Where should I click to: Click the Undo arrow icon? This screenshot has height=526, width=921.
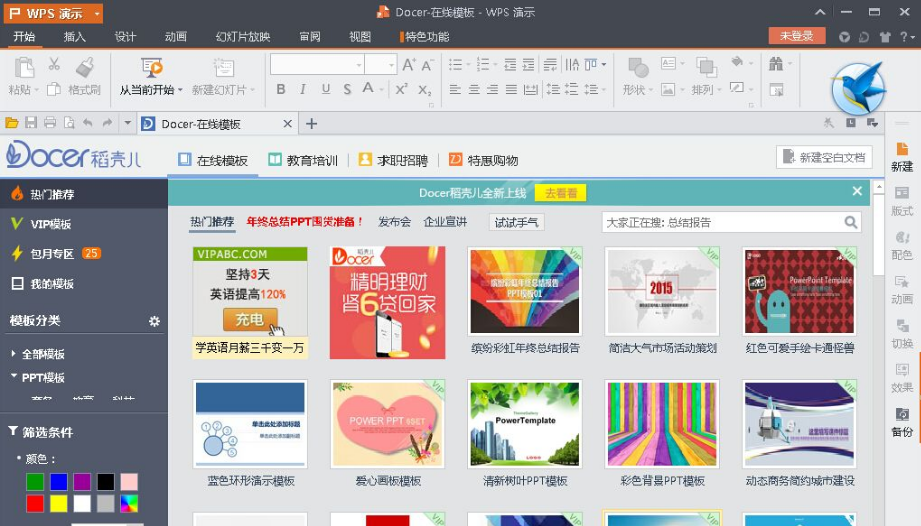88,123
